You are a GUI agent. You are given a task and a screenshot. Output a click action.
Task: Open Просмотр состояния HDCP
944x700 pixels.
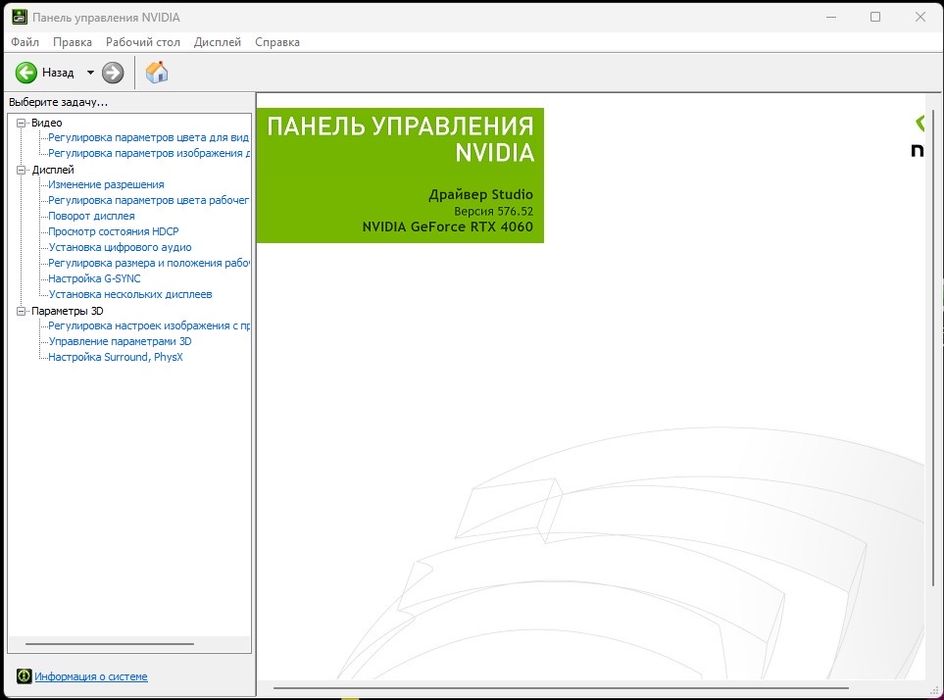tap(113, 232)
